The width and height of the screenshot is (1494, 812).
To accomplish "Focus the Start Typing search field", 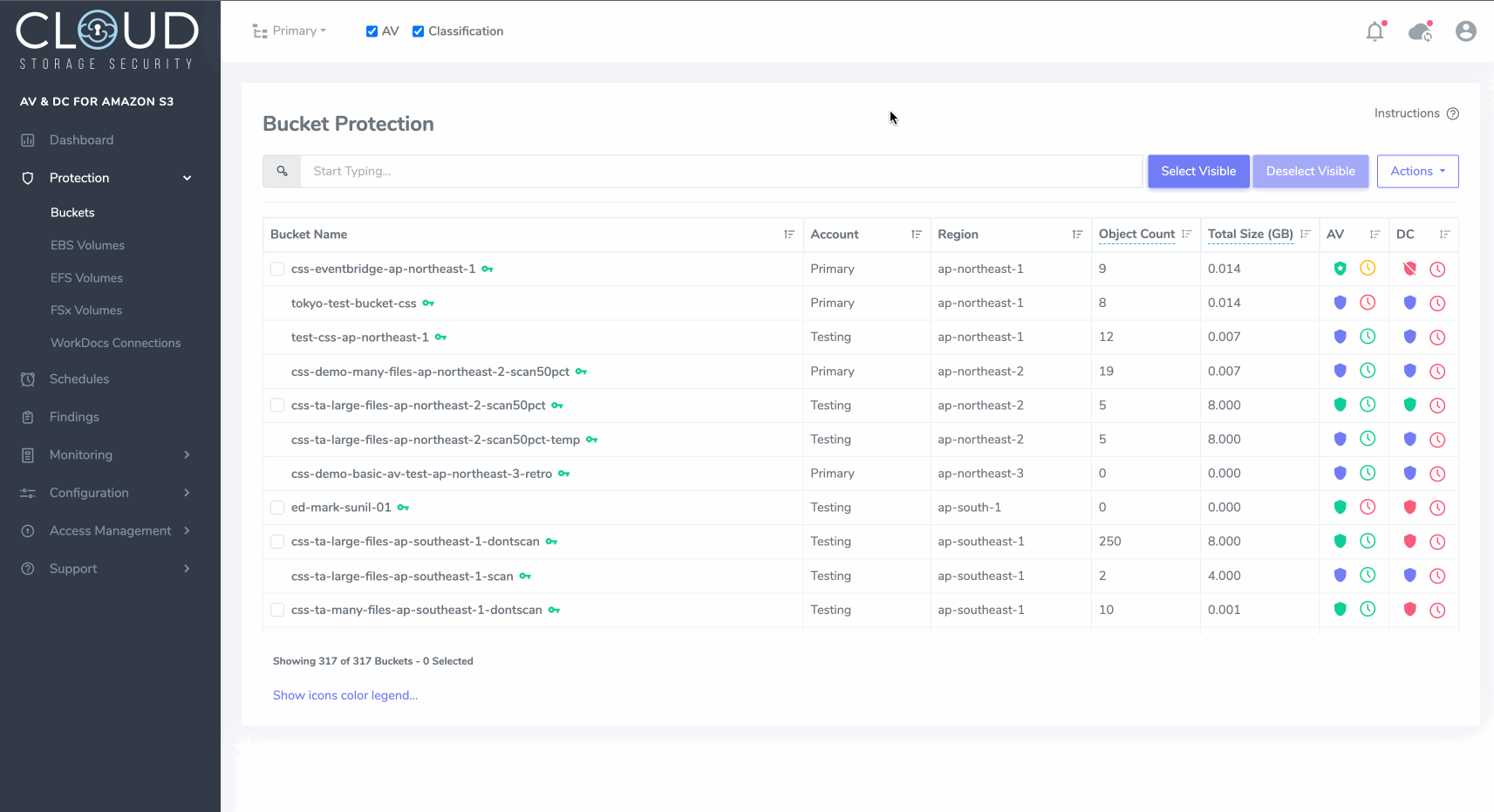I will click(x=720, y=171).
